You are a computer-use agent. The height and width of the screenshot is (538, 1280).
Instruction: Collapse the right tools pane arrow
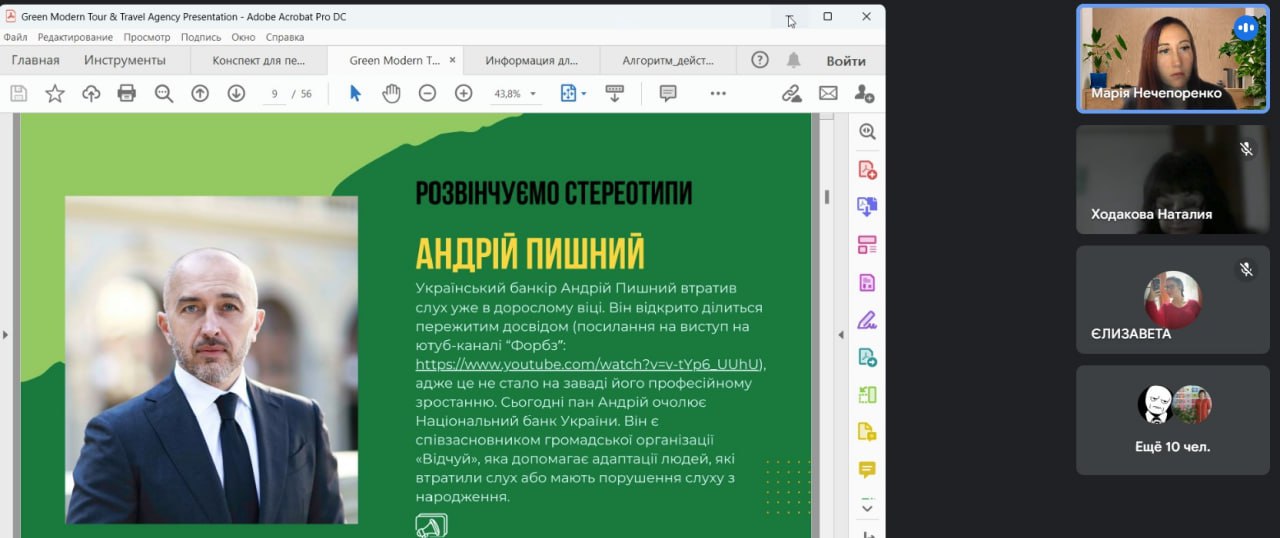coord(841,334)
